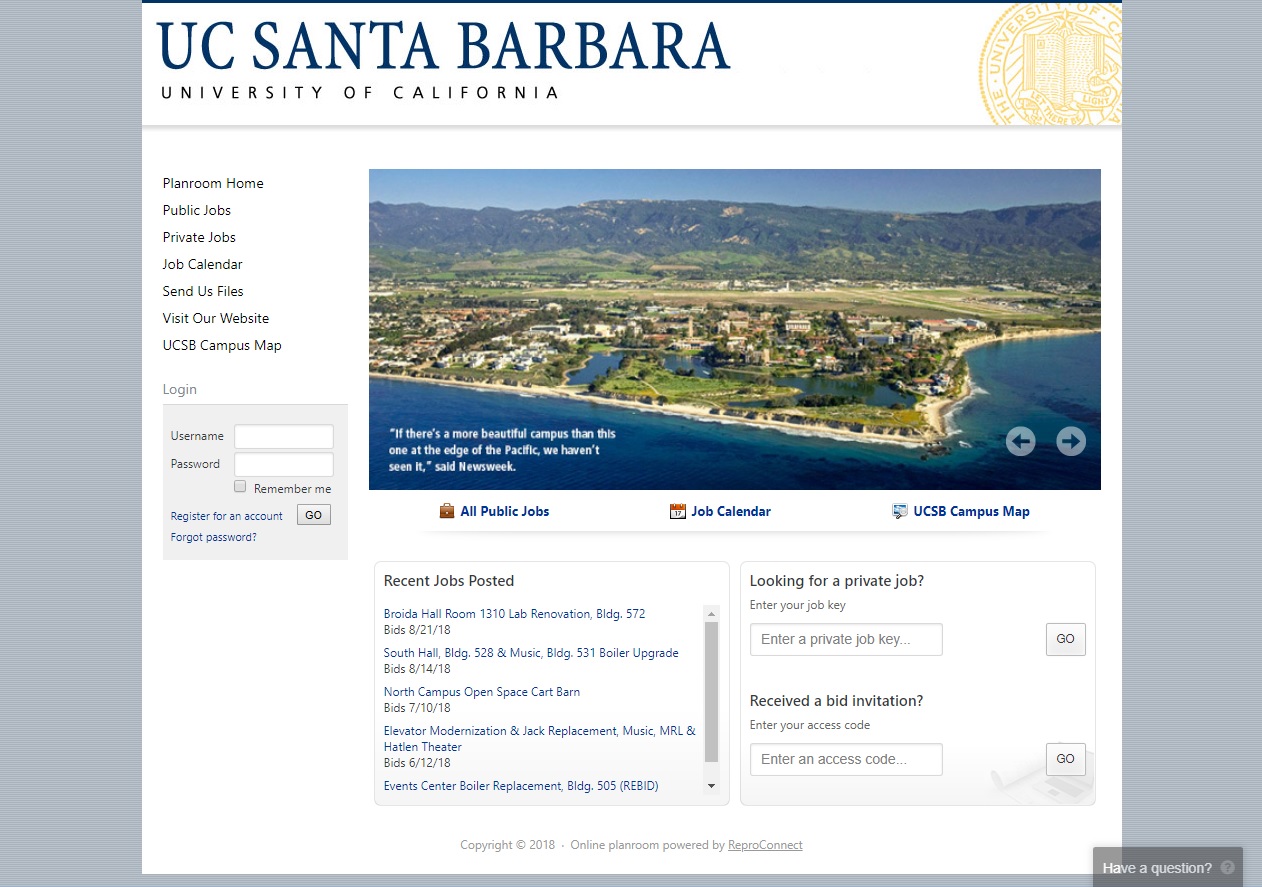The width and height of the screenshot is (1262, 887).
Task: Open North Campus Open Space Cart Barn job
Action: (482, 692)
